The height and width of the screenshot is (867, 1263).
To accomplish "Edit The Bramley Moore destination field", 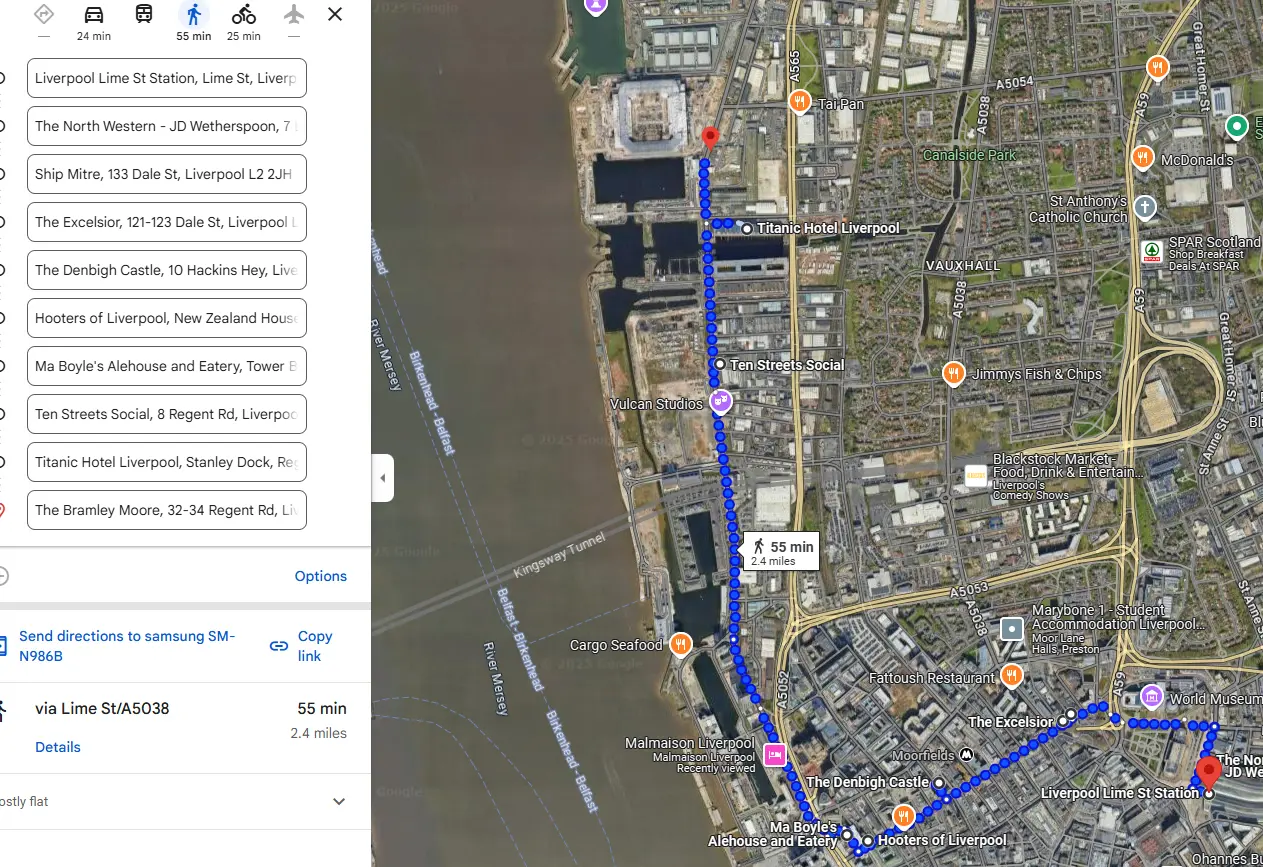I will [x=167, y=510].
